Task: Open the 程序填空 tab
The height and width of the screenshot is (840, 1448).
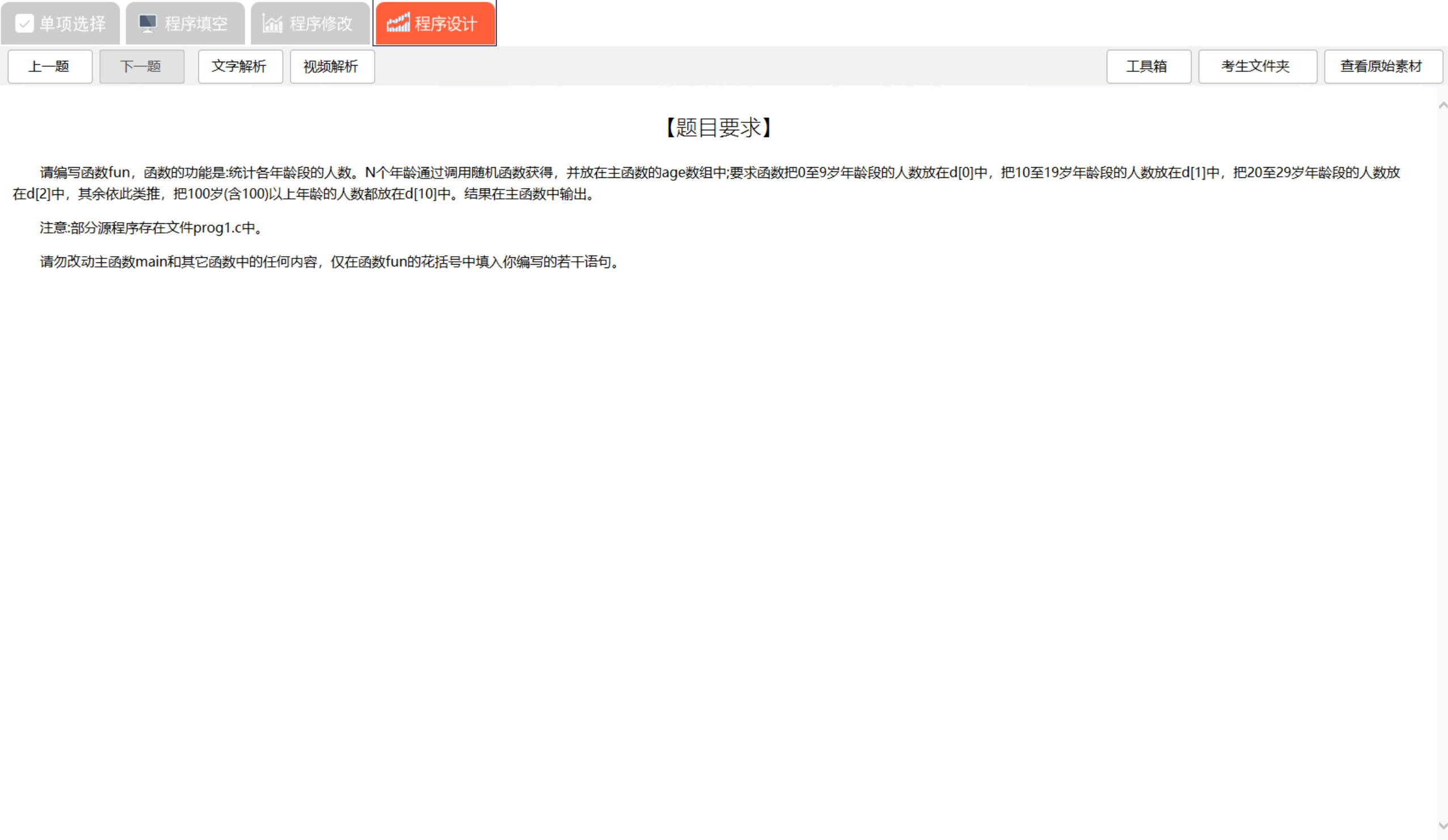Action: 185,23
